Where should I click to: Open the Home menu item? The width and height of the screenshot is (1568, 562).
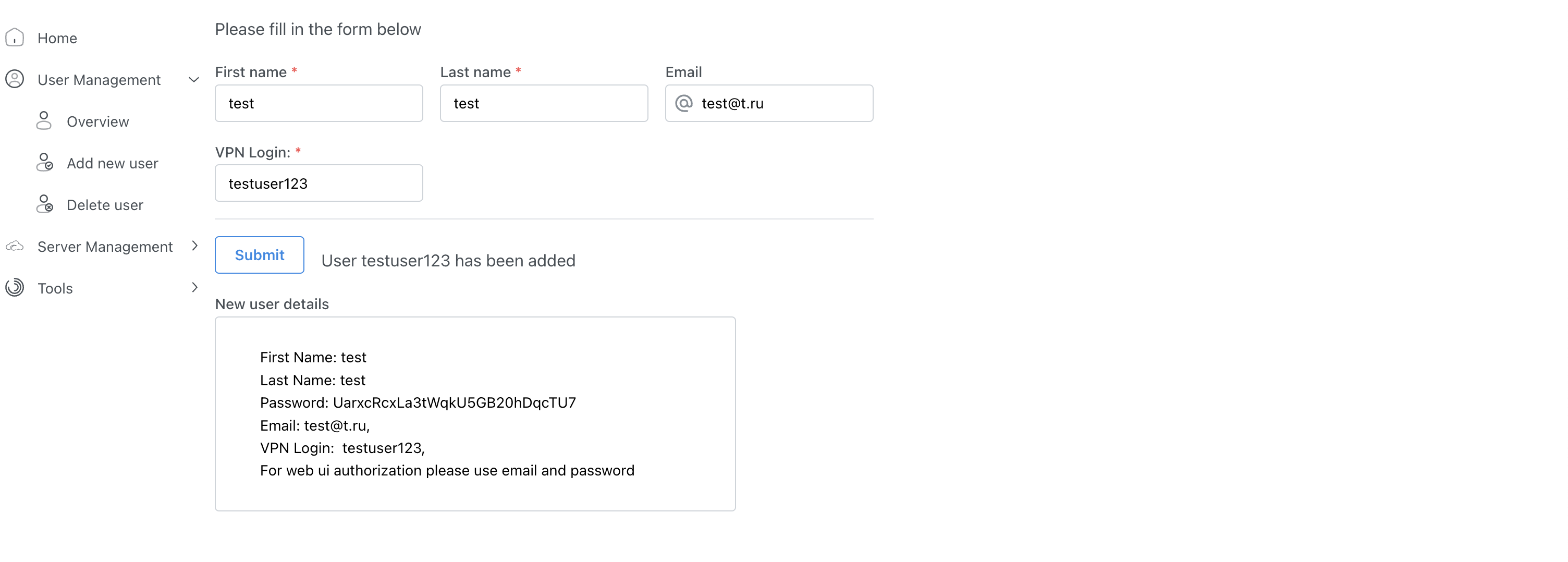pos(57,39)
